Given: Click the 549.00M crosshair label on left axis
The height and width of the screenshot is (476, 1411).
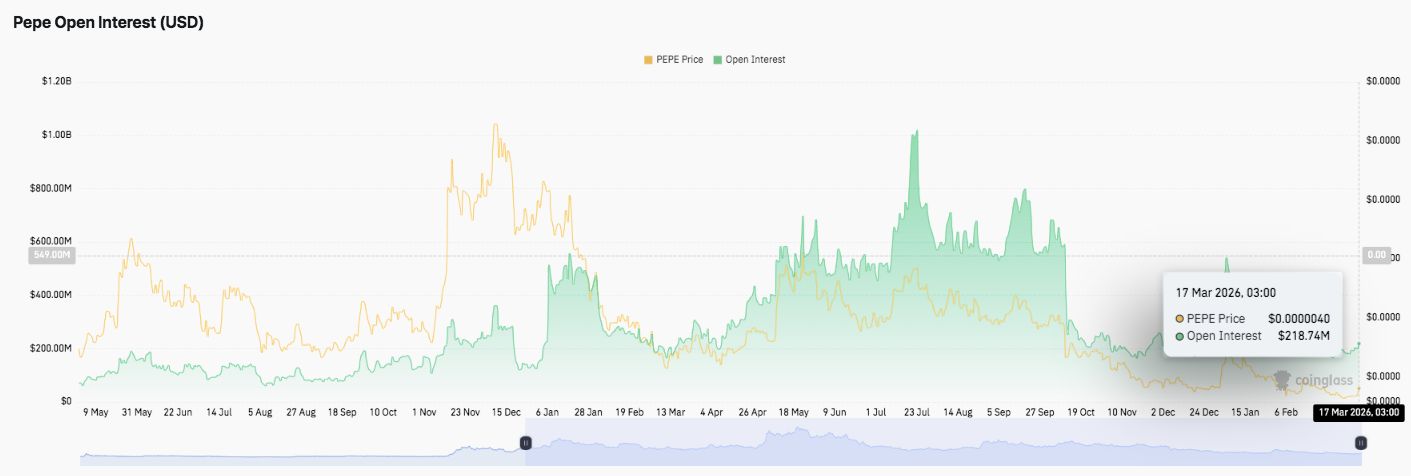Looking at the screenshot, I should pyautogui.click(x=53, y=256).
